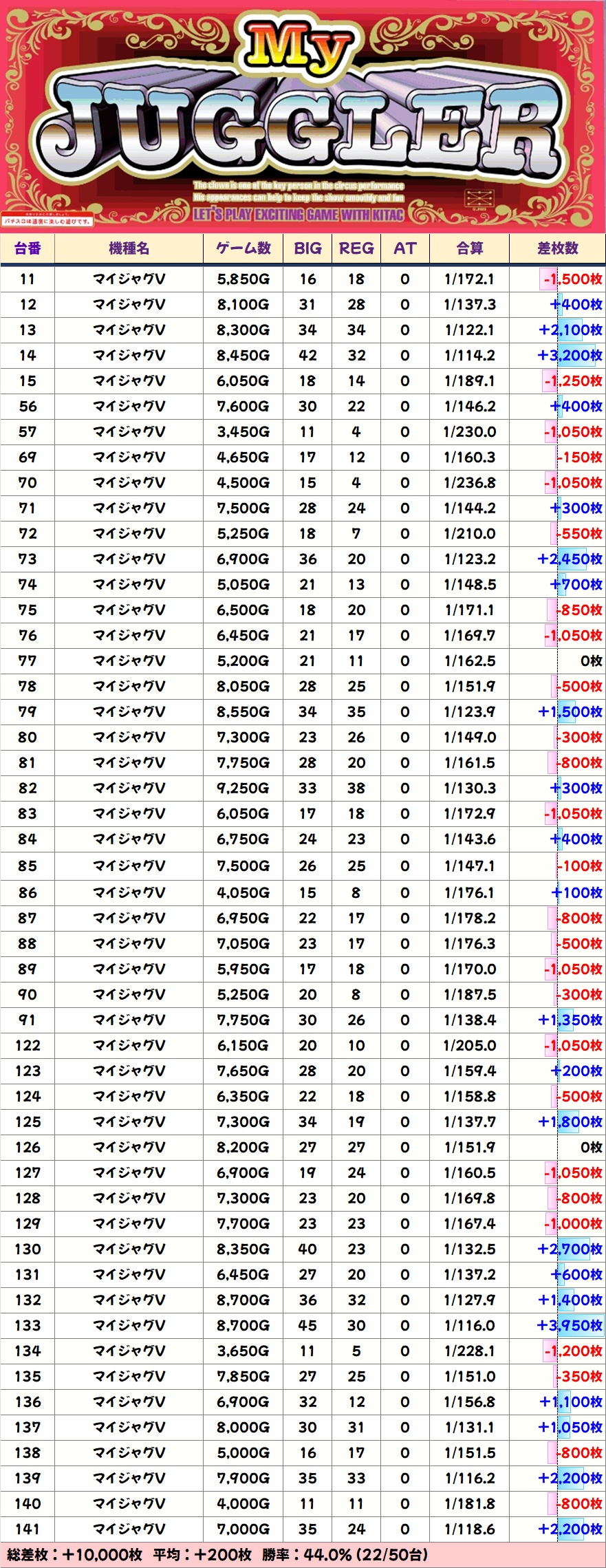Viewport: 606px width, 1568px height.
Task: Click the AT column header
Action: coord(404,248)
